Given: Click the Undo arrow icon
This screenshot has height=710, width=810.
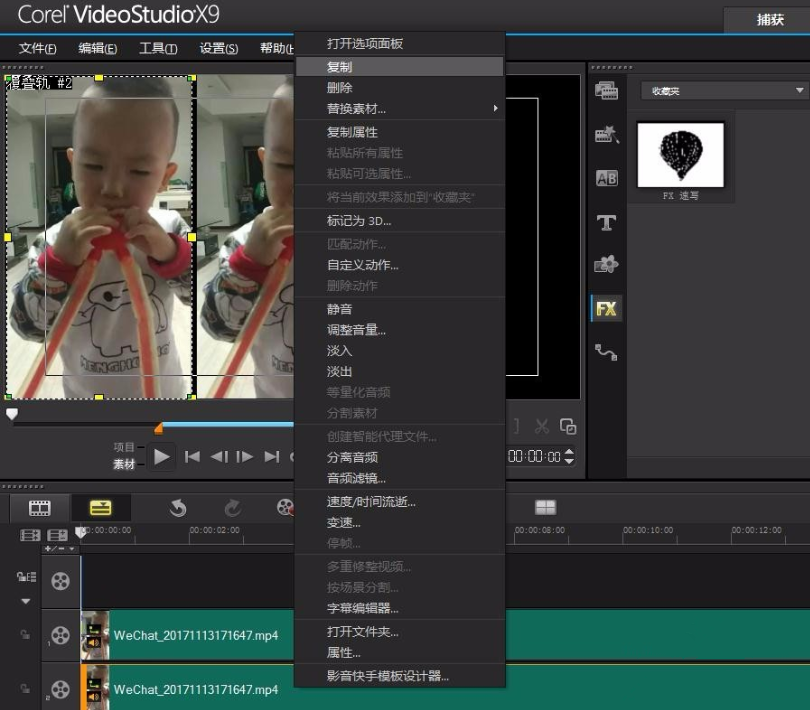Looking at the screenshot, I should pos(178,508).
